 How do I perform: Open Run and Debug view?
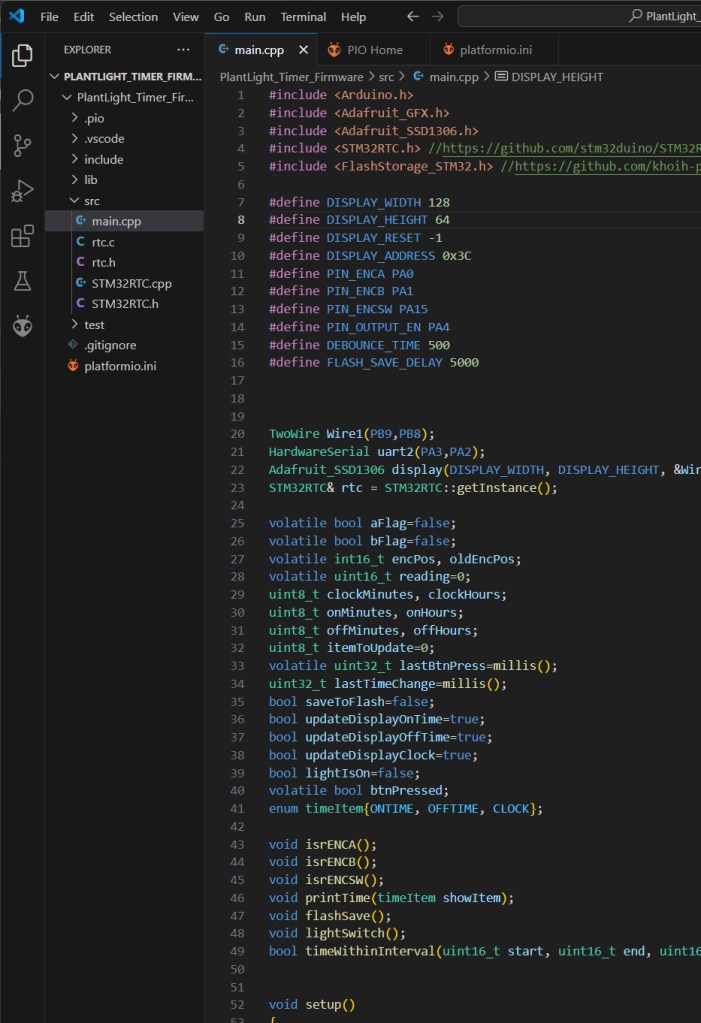click(22, 191)
